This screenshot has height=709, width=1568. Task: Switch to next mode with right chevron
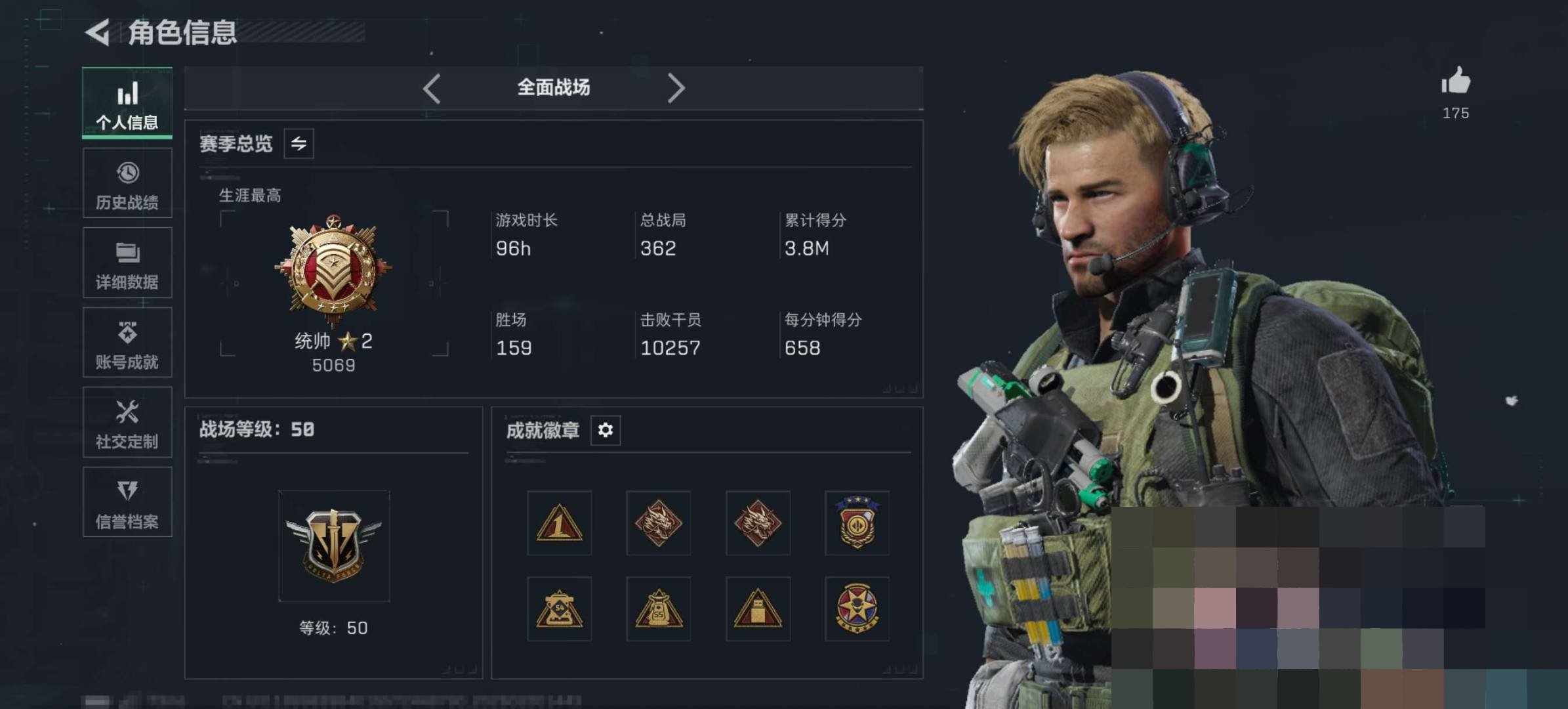pyautogui.click(x=676, y=88)
